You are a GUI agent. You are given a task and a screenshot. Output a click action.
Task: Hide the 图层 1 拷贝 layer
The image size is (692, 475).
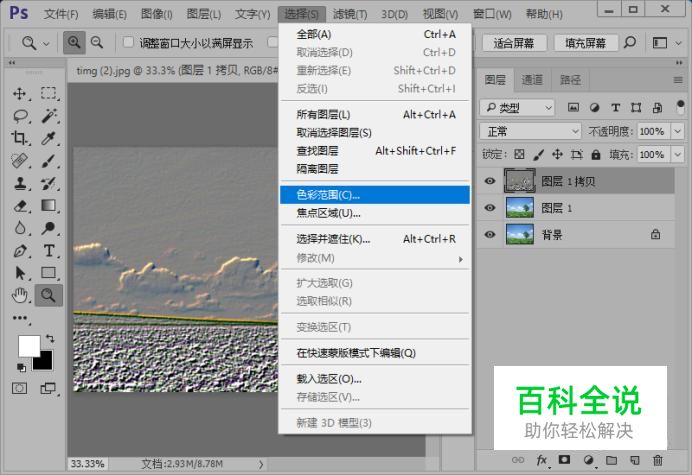[x=490, y=181]
